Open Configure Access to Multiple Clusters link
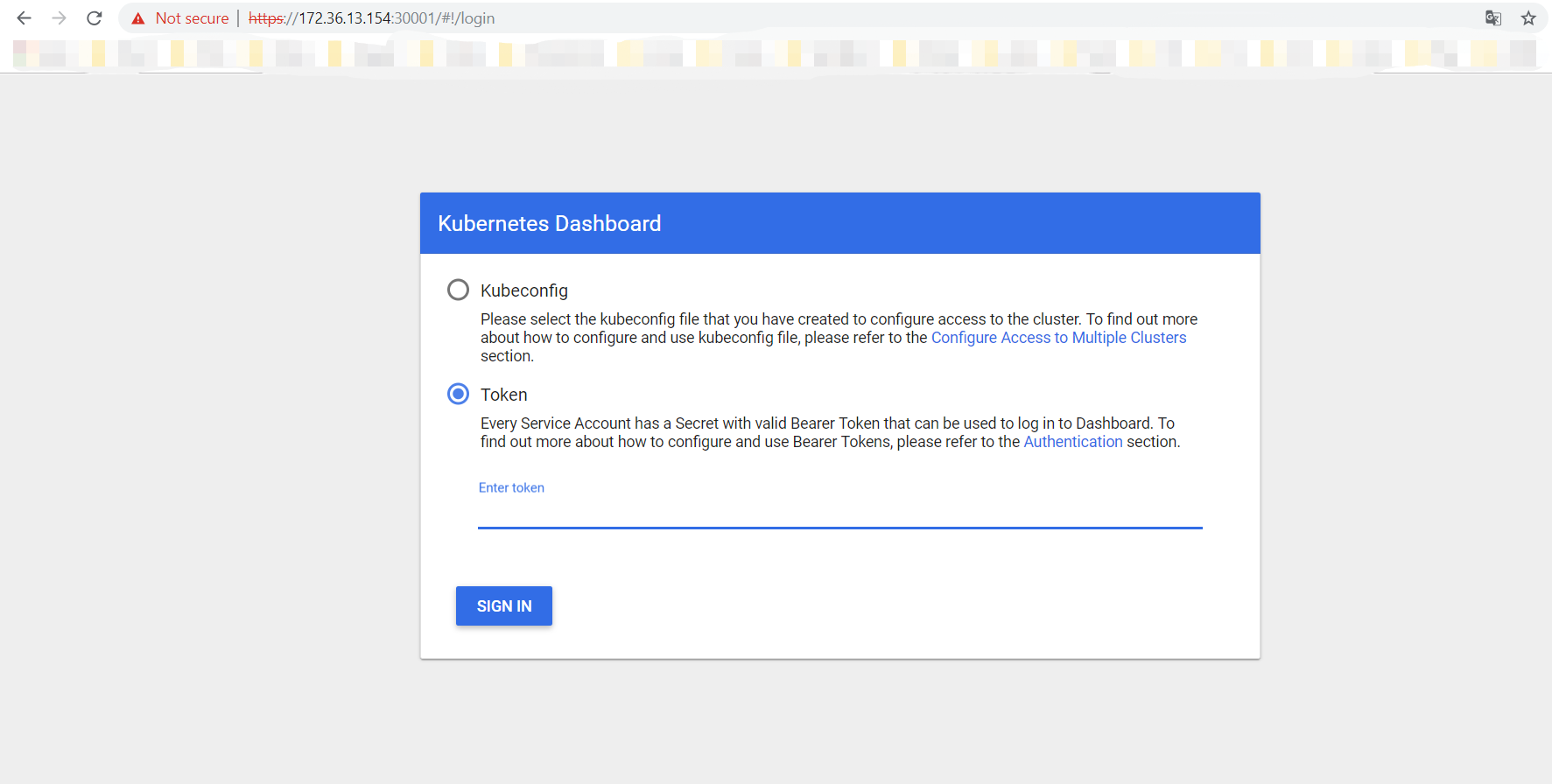Image resolution: width=1552 pixels, height=784 pixels. (1058, 338)
